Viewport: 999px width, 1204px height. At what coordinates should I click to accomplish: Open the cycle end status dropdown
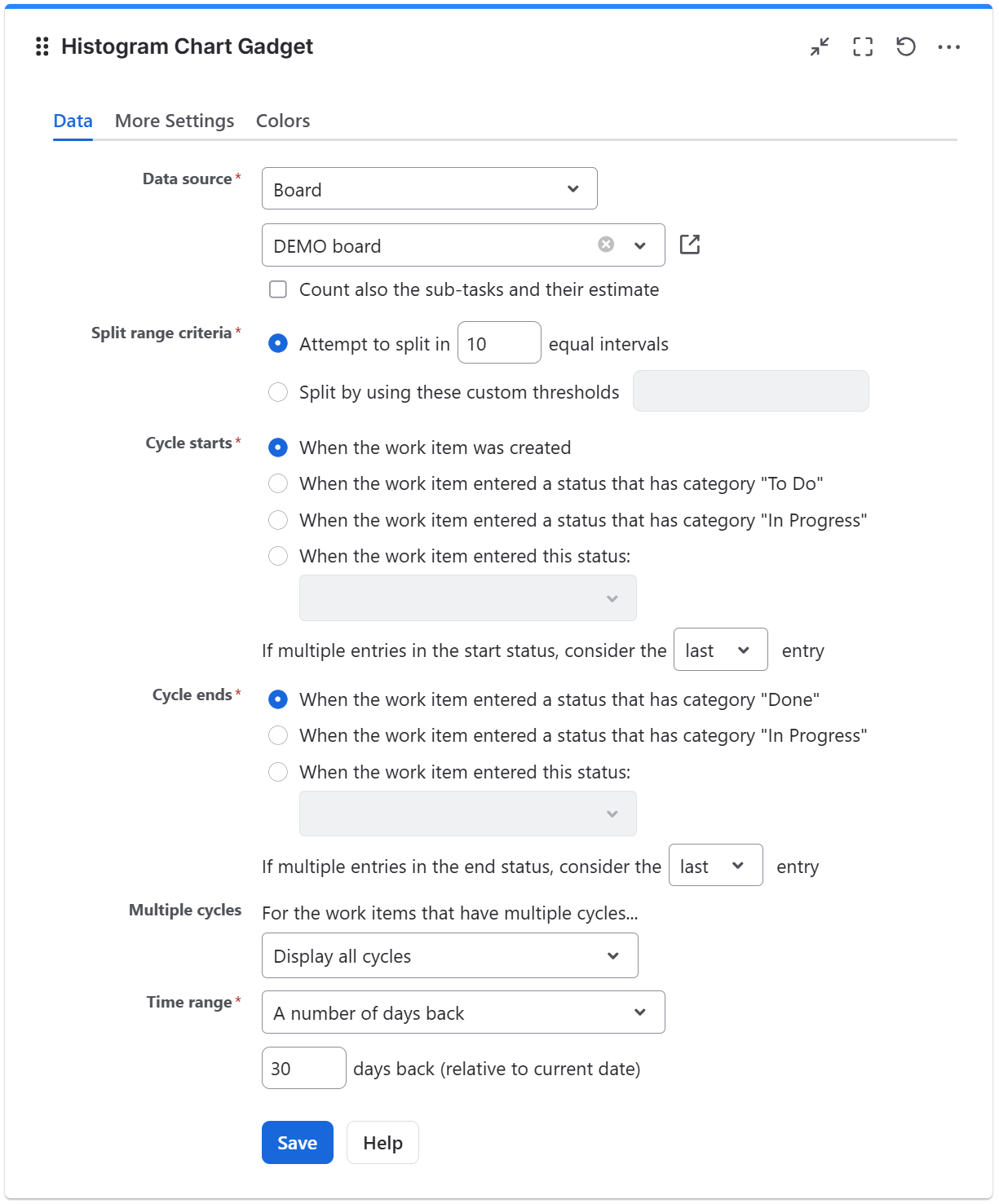click(x=468, y=814)
